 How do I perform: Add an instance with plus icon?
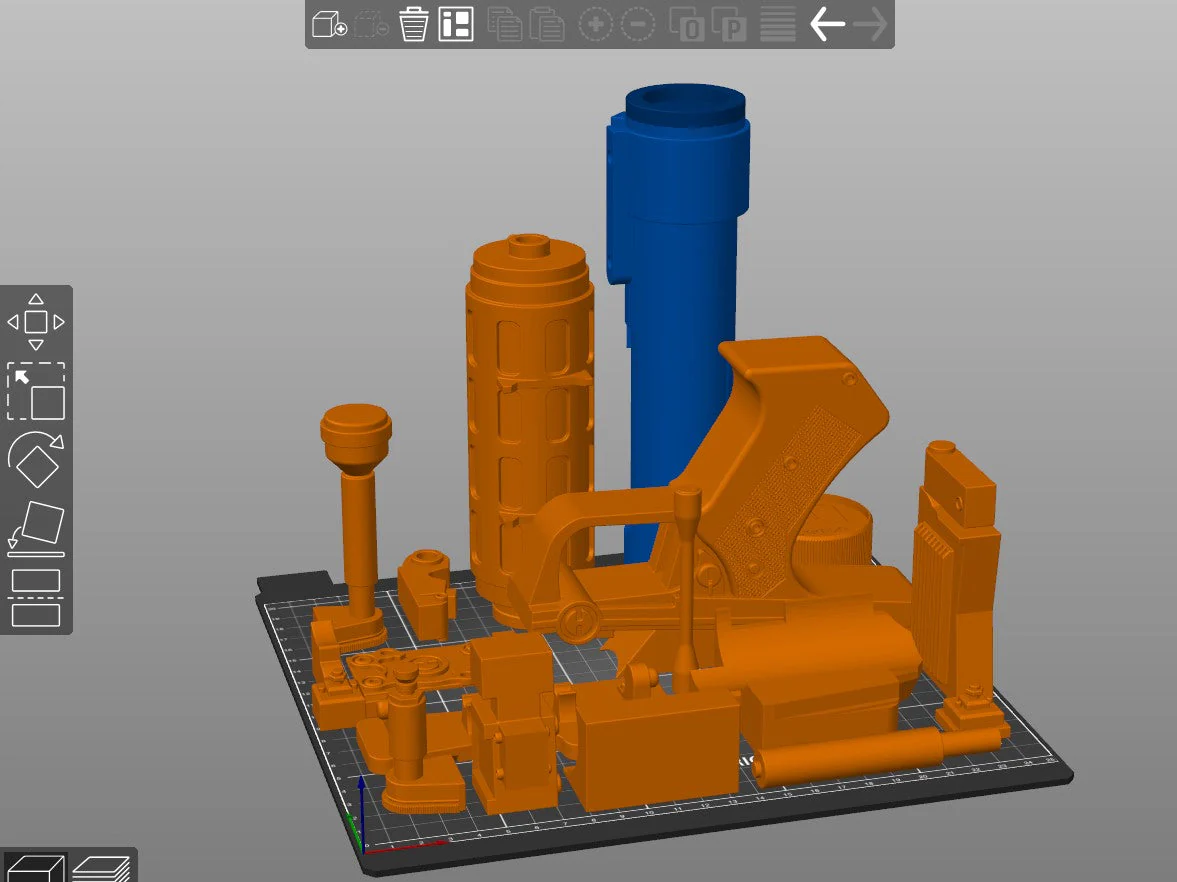[x=595, y=24]
